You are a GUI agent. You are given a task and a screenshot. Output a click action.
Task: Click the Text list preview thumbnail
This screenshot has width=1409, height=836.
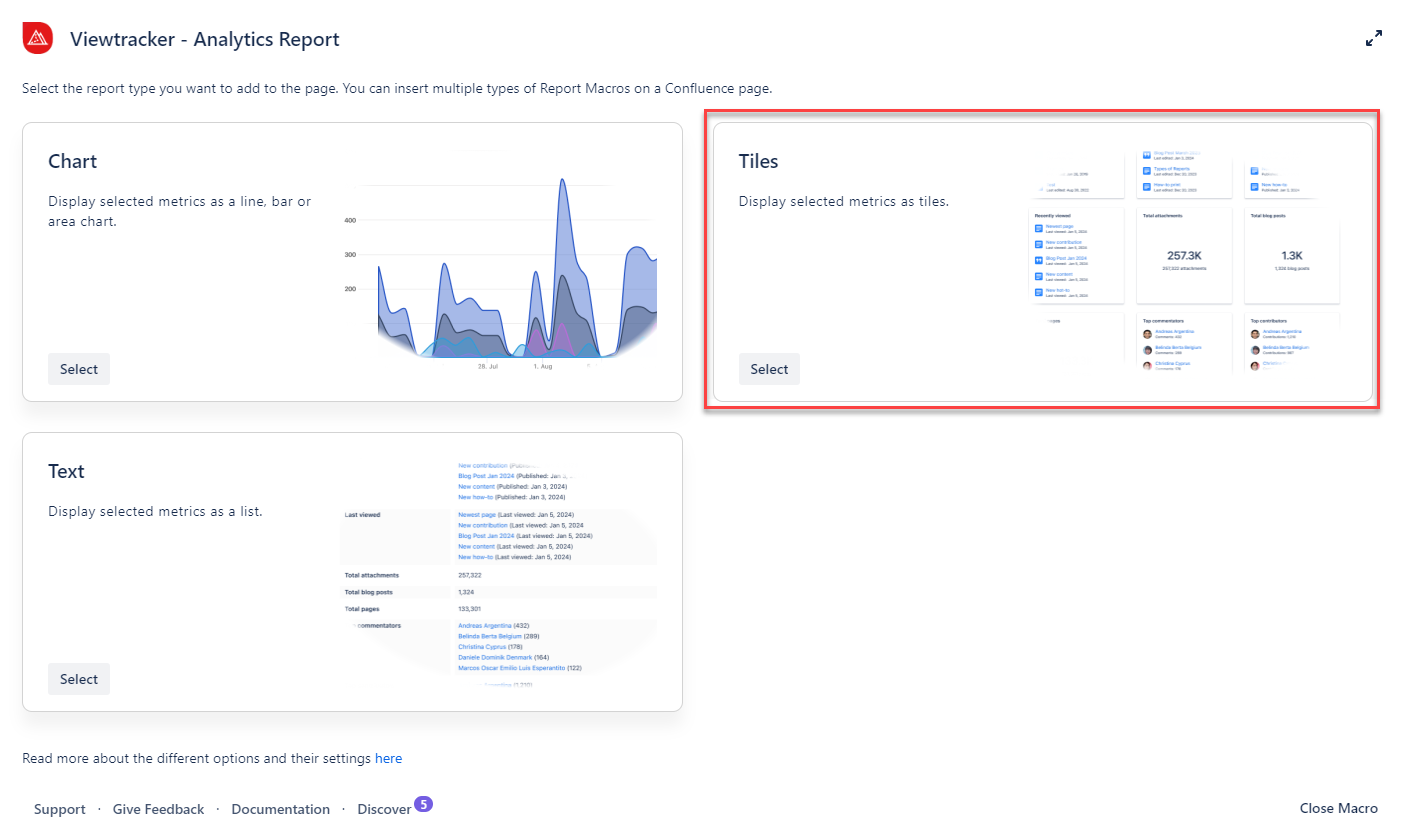[x=500, y=572]
